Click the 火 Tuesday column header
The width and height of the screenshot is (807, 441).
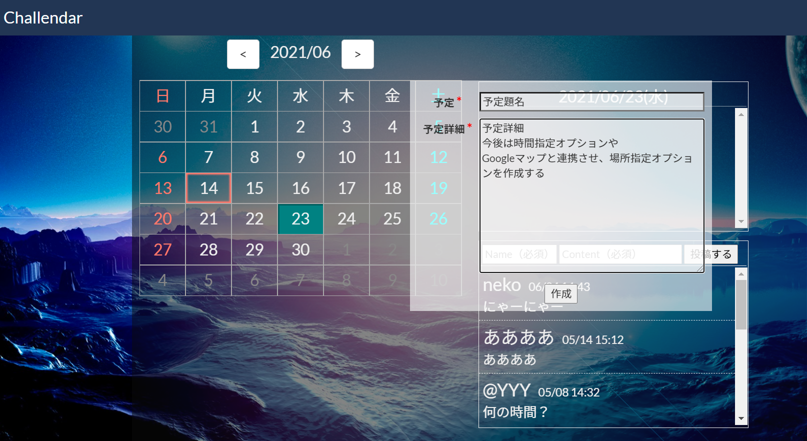255,96
